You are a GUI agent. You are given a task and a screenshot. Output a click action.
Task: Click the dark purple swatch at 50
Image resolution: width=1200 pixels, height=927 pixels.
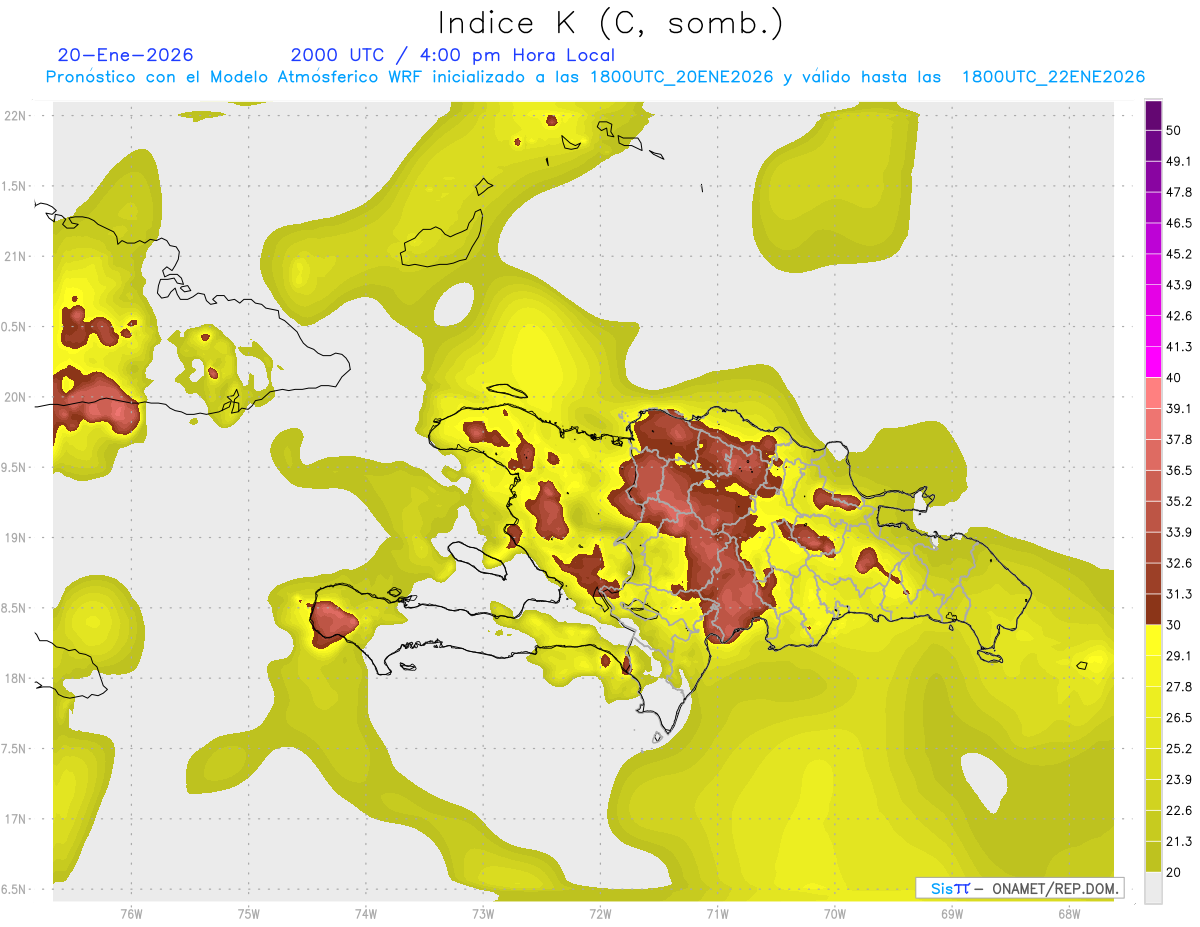1153,115
